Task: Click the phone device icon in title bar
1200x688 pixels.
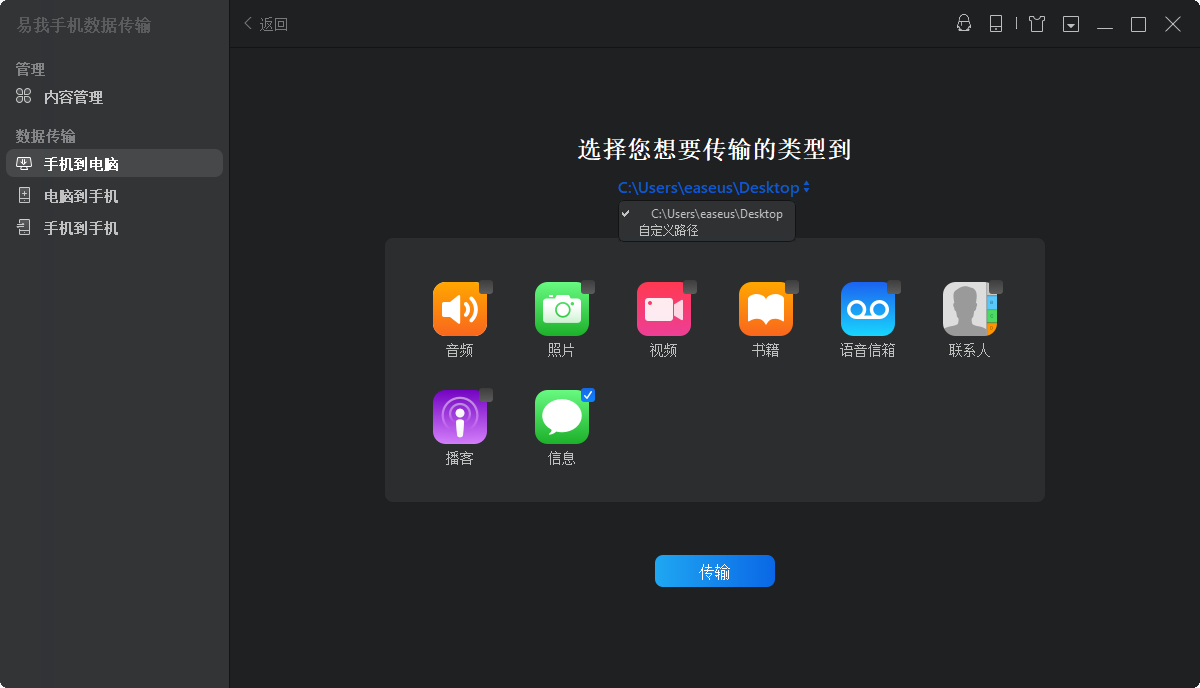Action: coord(996,24)
